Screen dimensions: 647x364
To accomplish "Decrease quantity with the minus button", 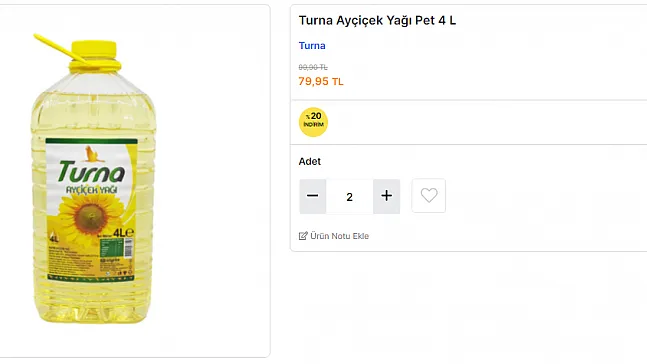I will [313, 196].
